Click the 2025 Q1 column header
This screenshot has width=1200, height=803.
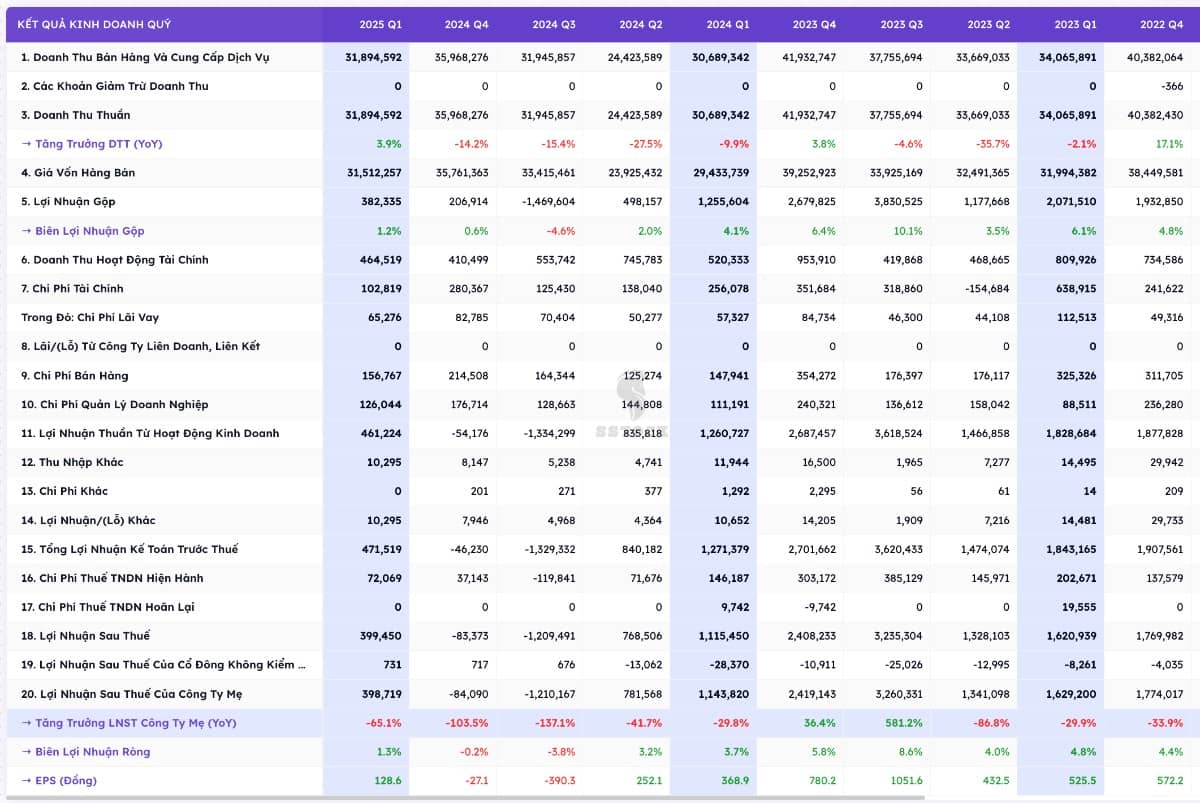pos(380,24)
